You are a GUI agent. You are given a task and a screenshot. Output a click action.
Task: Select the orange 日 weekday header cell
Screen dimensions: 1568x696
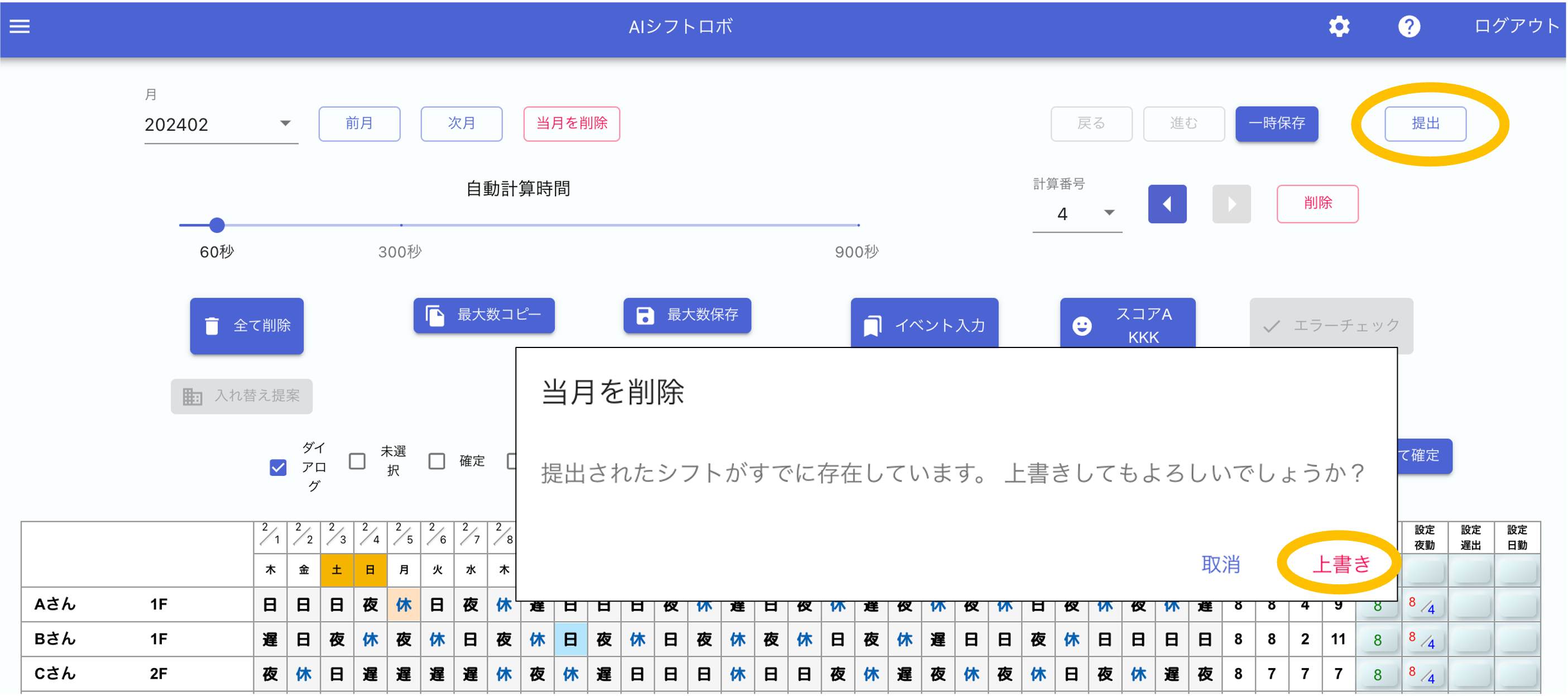point(370,570)
